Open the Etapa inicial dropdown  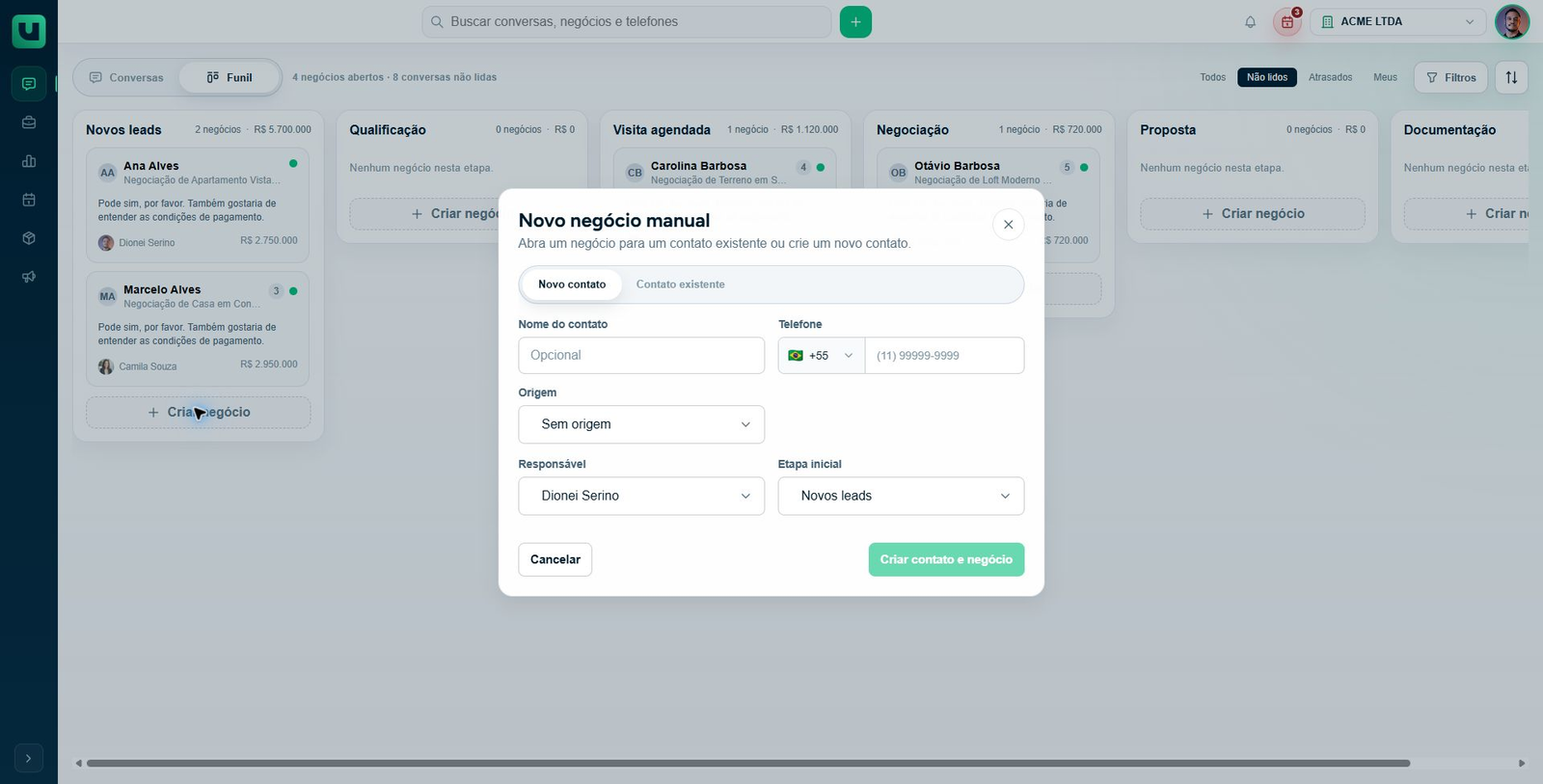tap(901, 496)
